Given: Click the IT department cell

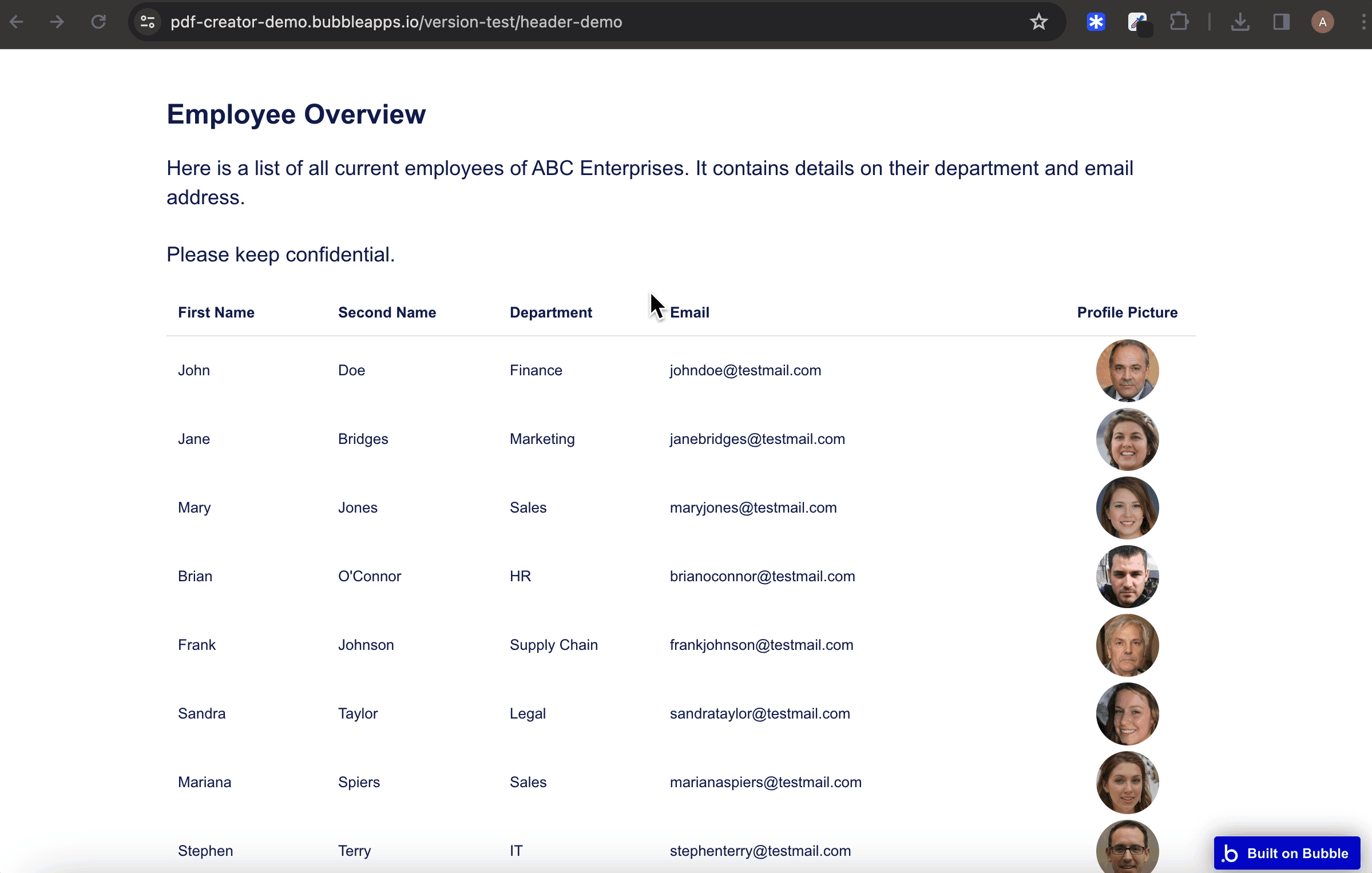Looking at the screenshot, I should click(516, 851).
